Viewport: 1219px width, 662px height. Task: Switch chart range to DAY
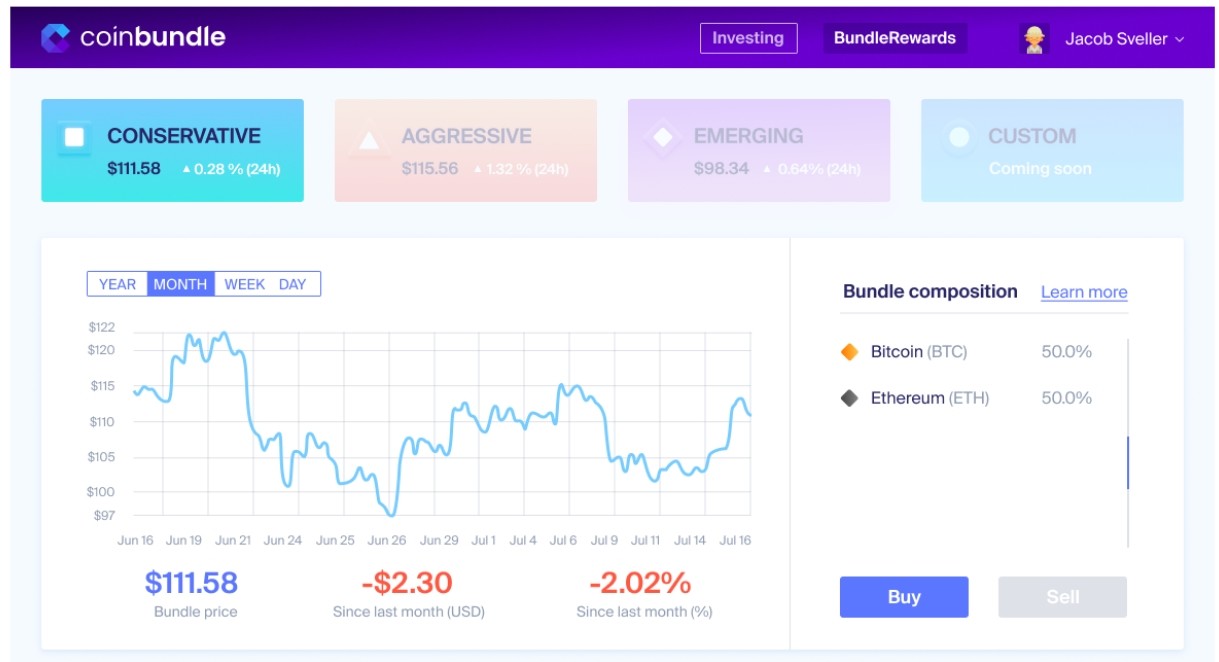292,284
